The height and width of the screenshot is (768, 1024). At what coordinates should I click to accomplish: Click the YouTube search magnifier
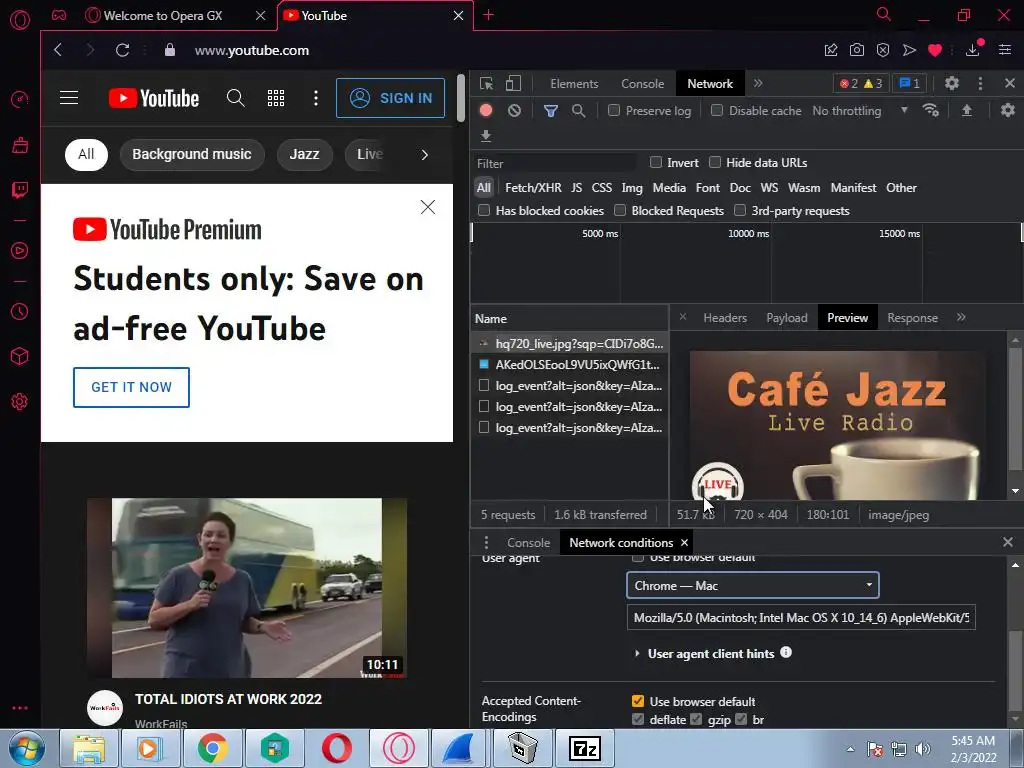pyautogui.click(x=236, y=98)
